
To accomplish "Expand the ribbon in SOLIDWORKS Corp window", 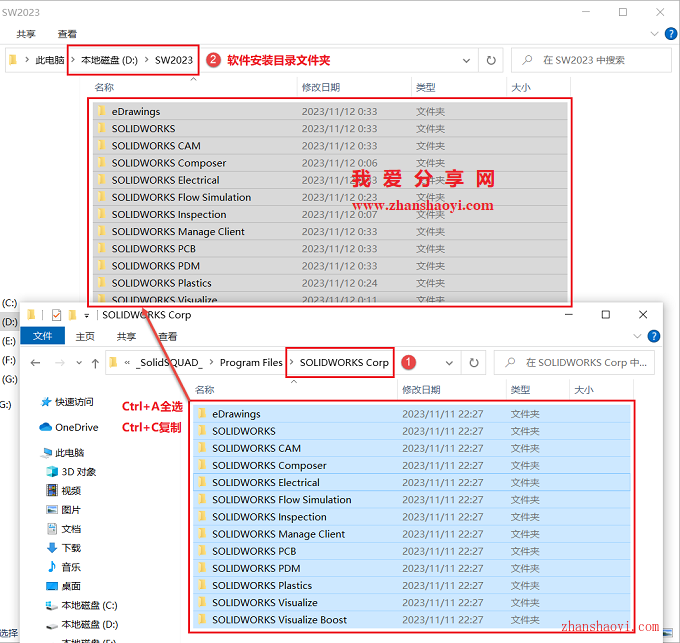I will click(x=637, y=336).
